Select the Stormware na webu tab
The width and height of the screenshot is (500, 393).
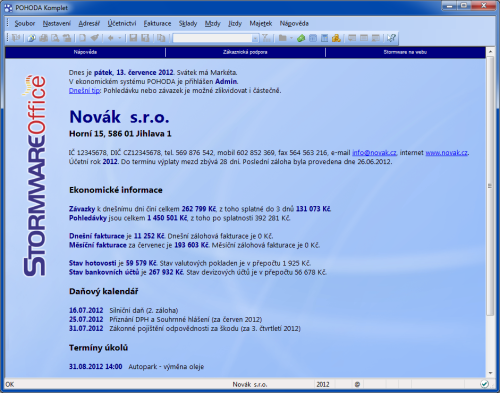point(405,52)
